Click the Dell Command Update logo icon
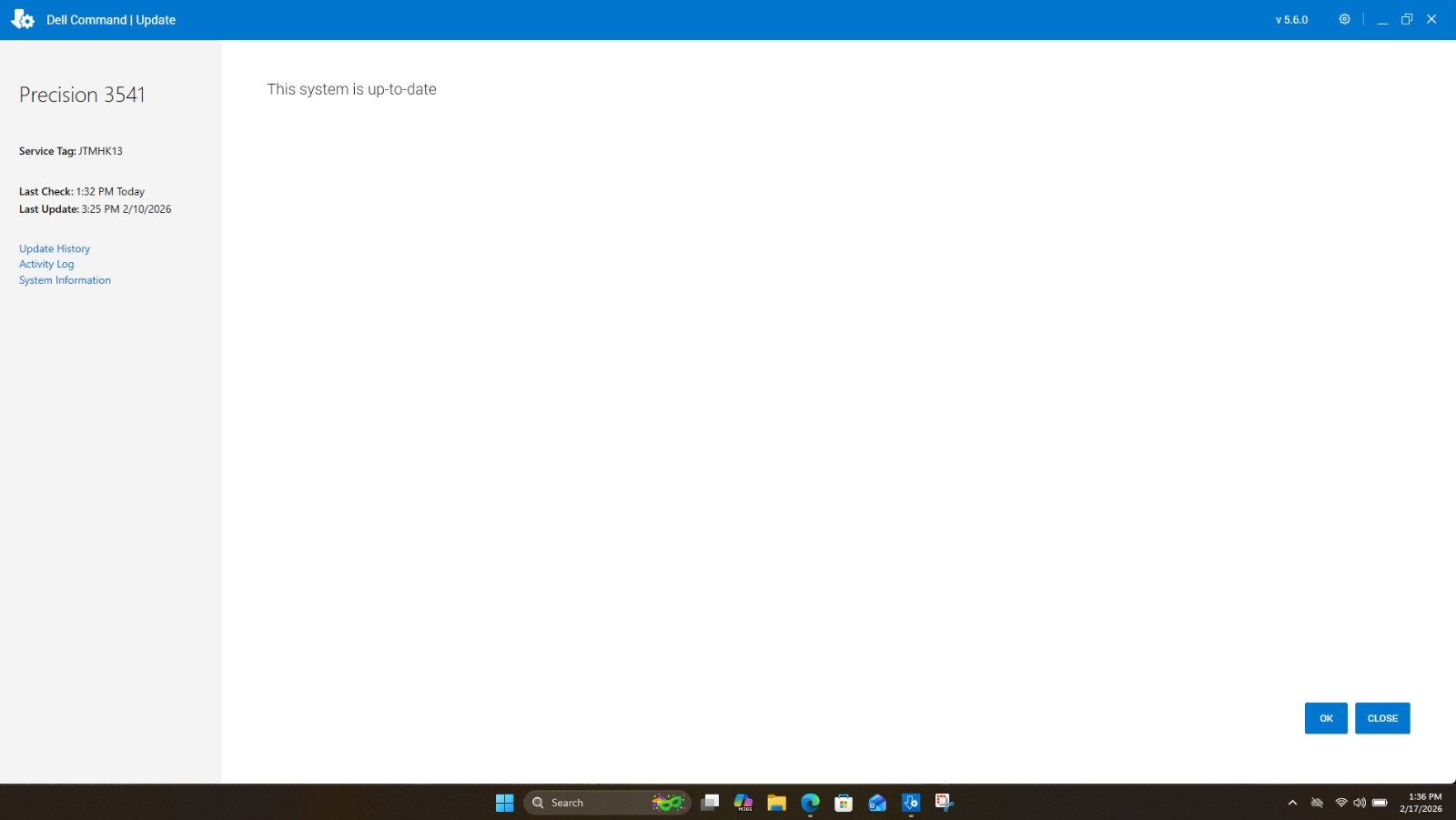This screenshot has width=1456, height=820. pyautogui.click(x=23, y=19)
